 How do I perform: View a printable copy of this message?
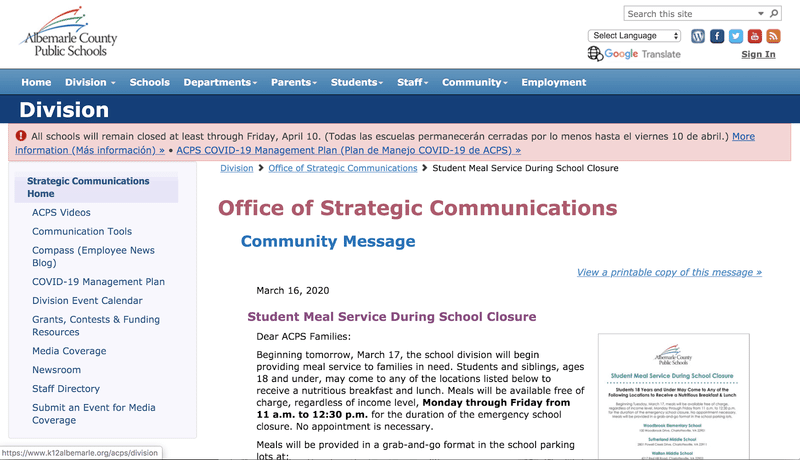669,272
